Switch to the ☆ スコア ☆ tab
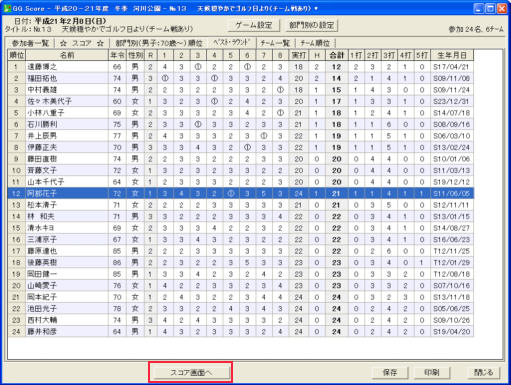511x385 pixels. 81,43
